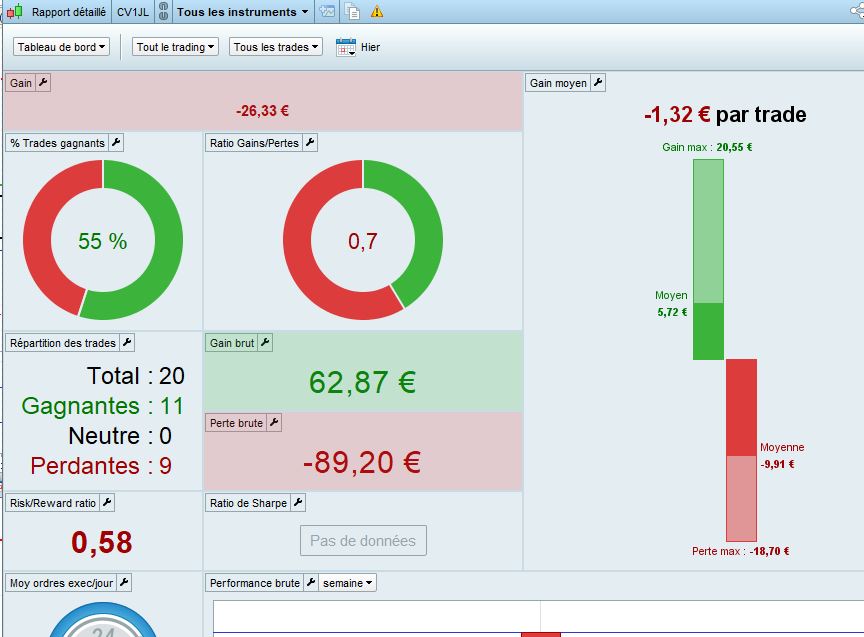Screen dimensions: 864x637
Task: Select the Rapport détaillé tab
Action: pos(68,12)
